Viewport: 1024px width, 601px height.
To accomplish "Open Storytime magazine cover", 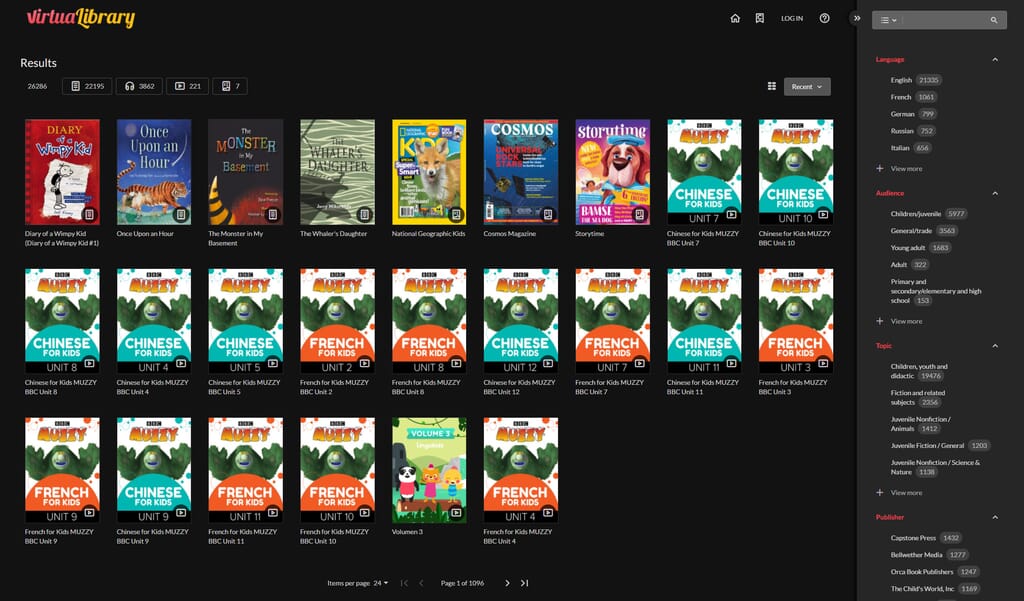I will (613, 172).
